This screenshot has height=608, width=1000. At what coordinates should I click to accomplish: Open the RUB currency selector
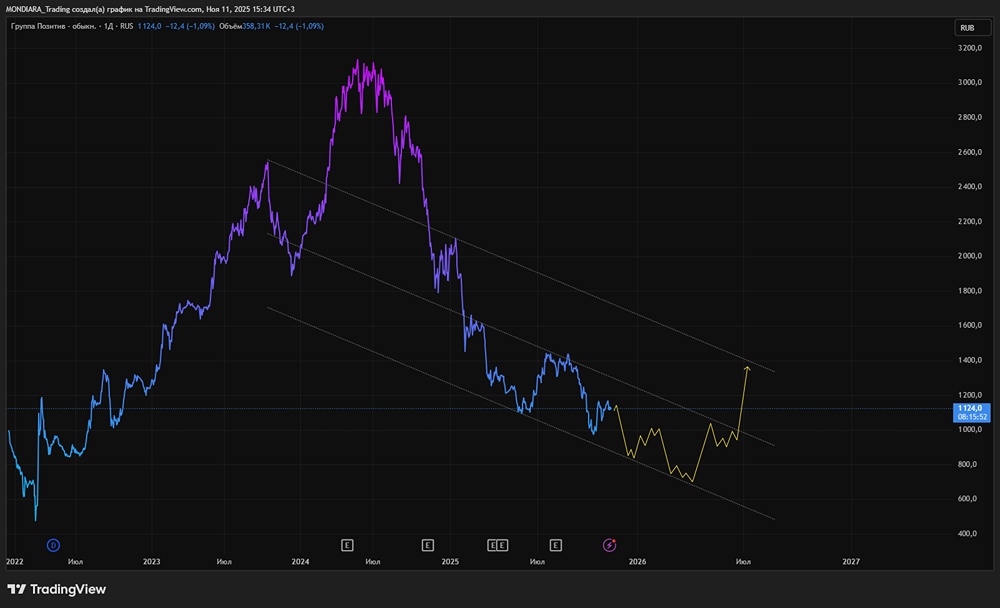[x=967, y=28]
